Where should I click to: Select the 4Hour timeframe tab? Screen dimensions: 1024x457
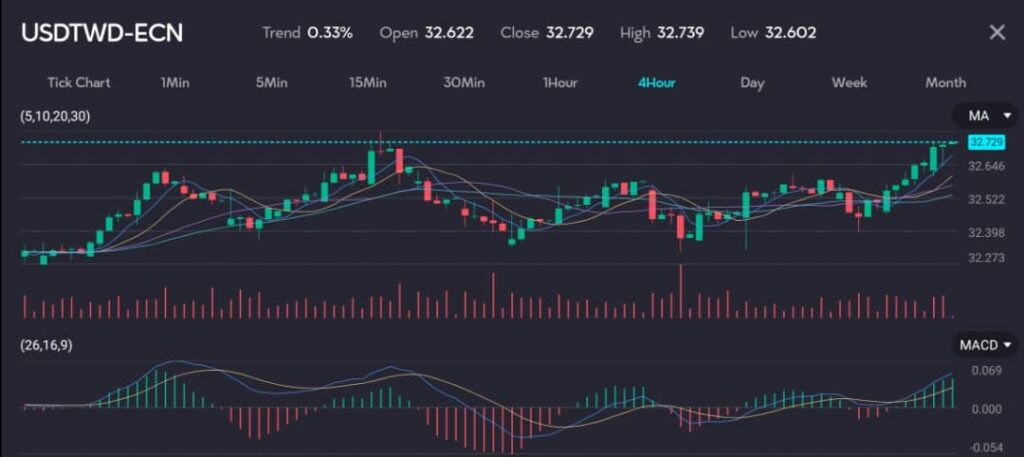click(x=657, y=82)
